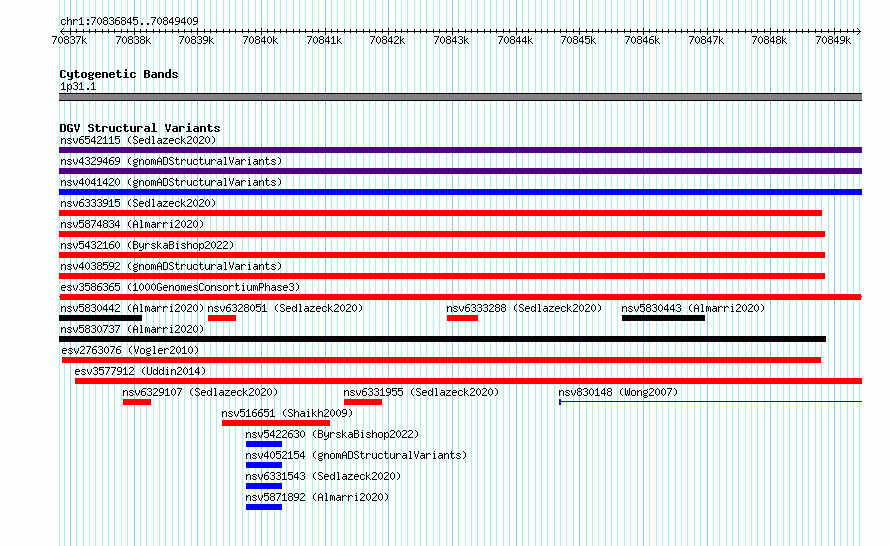890x546 pixels.
Task: Open variant nsv6542115 (Sedlazeck2020) label
Action: point(138,140)
